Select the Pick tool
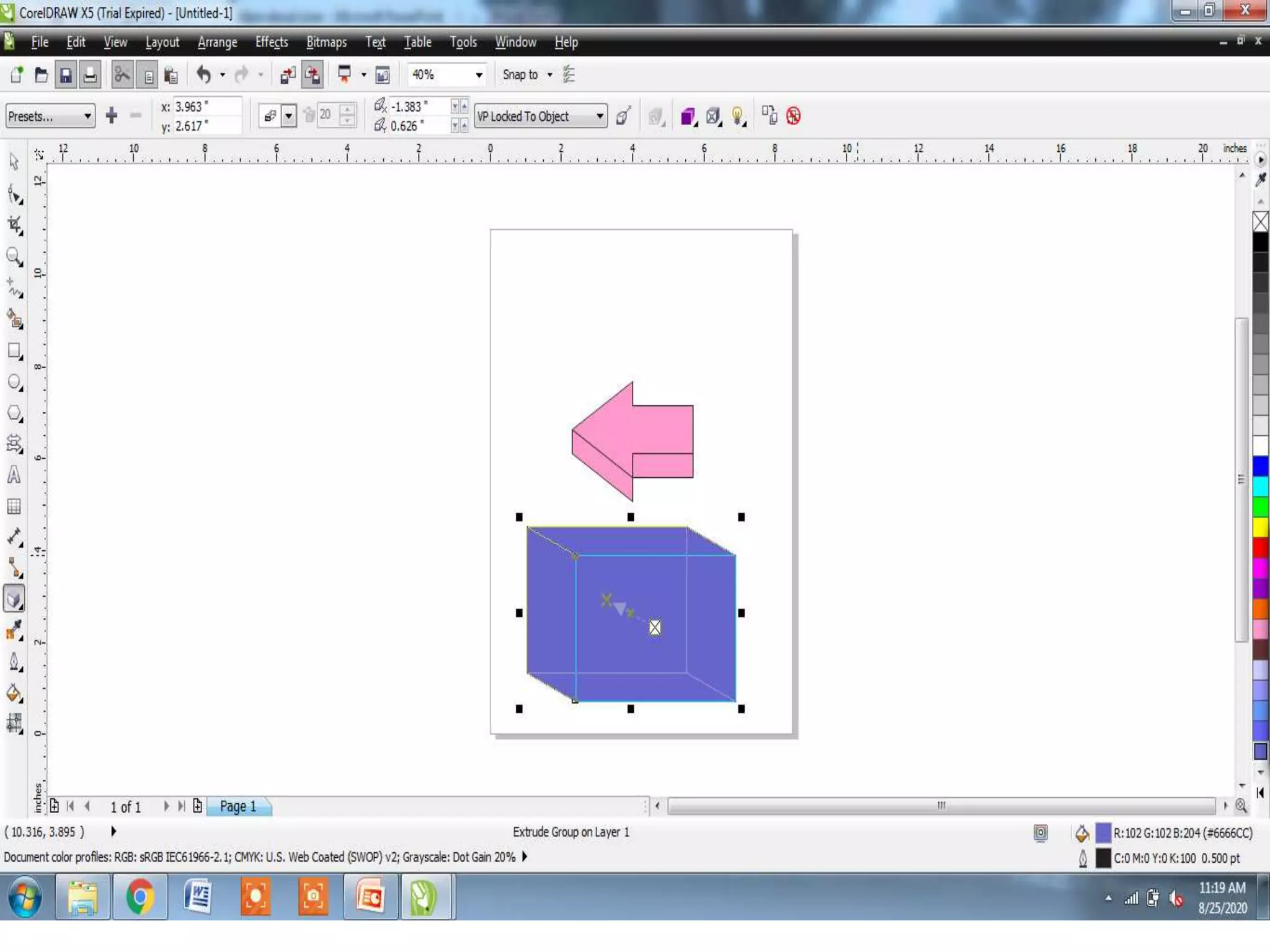 tap(14, 162)
